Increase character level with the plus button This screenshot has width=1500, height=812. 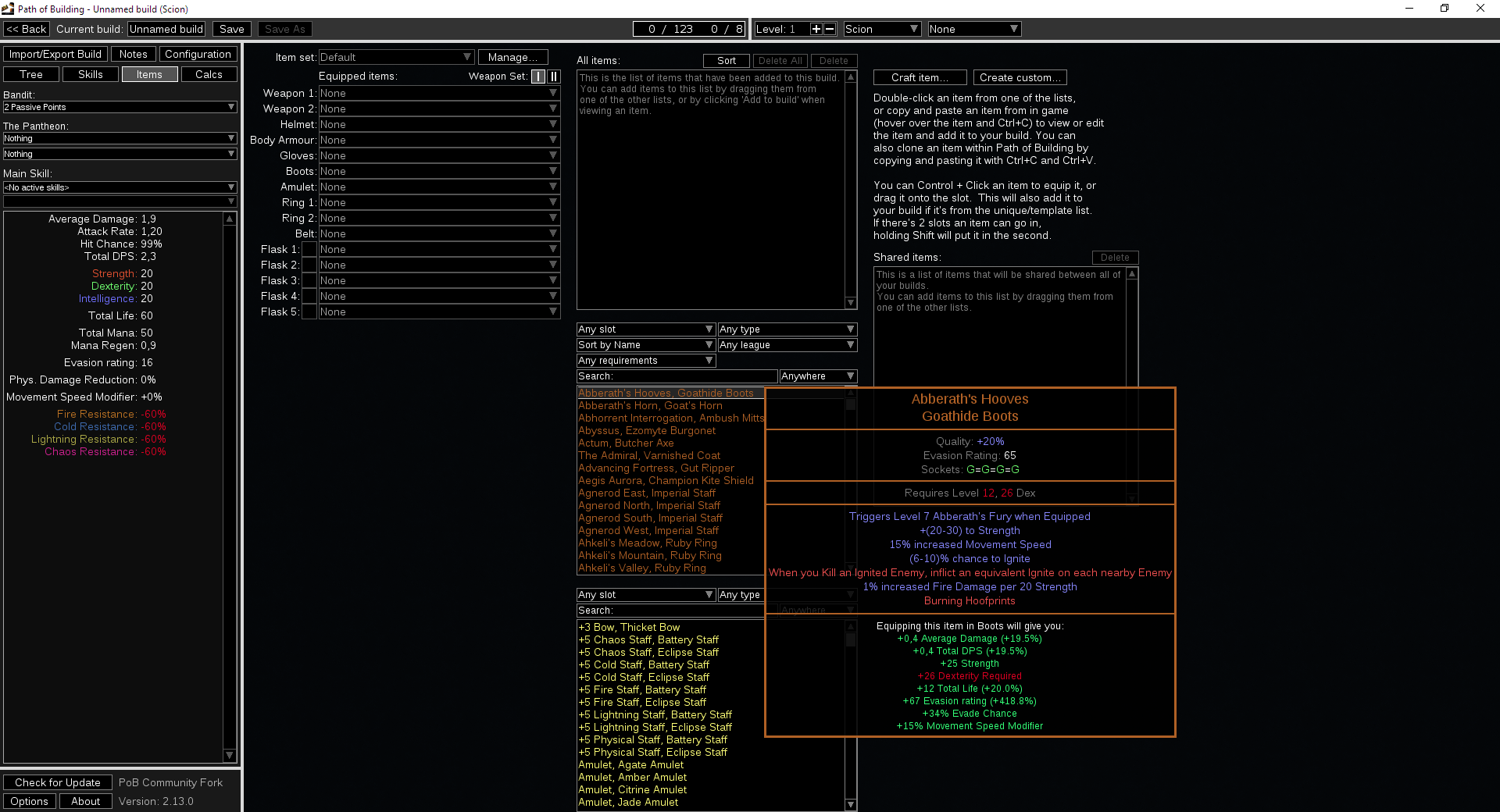coord(816,29)
